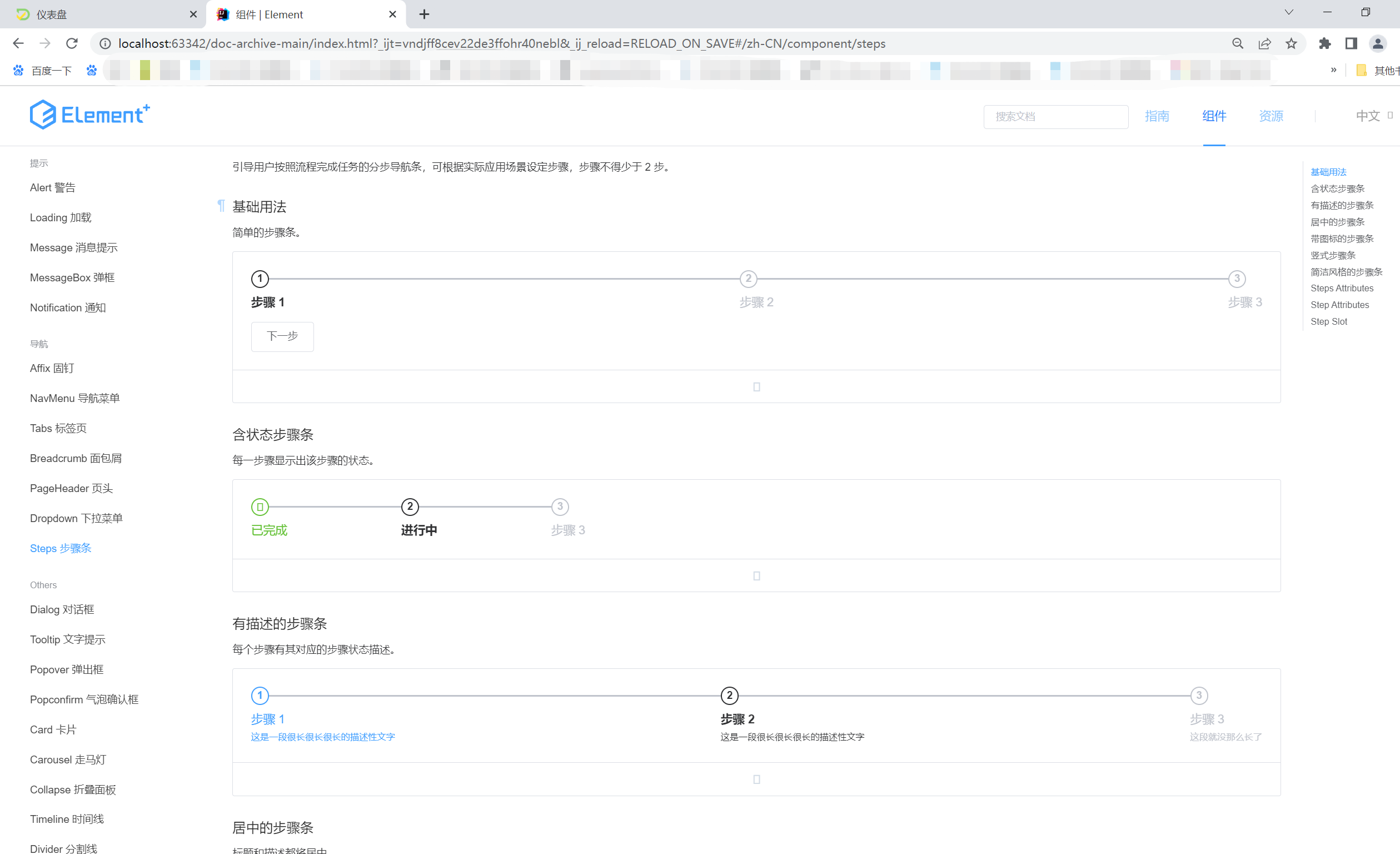Open the Tabs 标签页 sidebar link
This screenshot has height=854, width=1400.
pyautogui.click(x=58, y=428)
